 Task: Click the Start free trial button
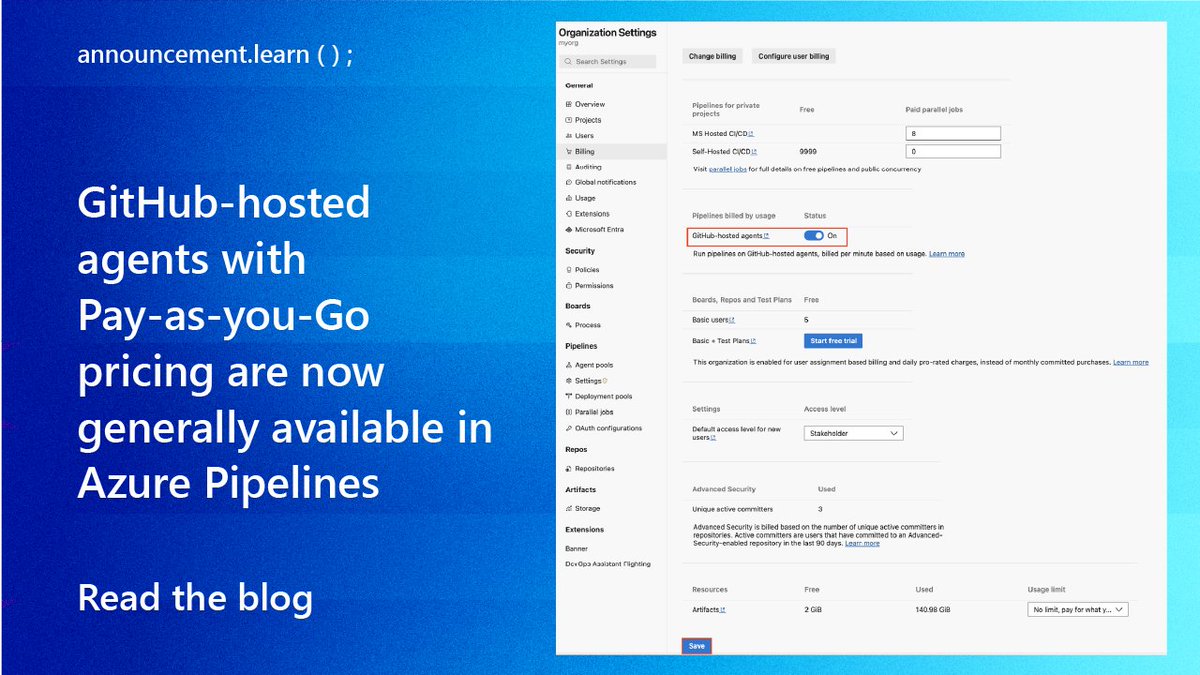[834, 341]
